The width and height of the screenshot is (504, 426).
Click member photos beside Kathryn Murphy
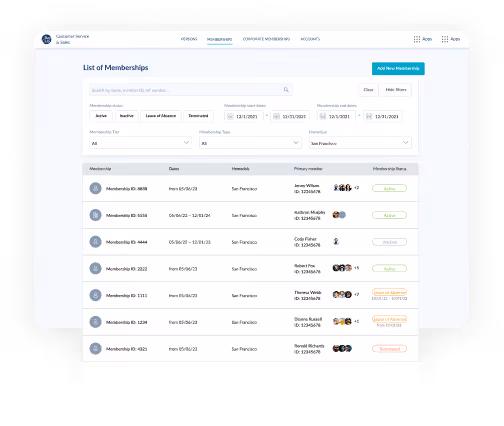(x=339, y=215)
